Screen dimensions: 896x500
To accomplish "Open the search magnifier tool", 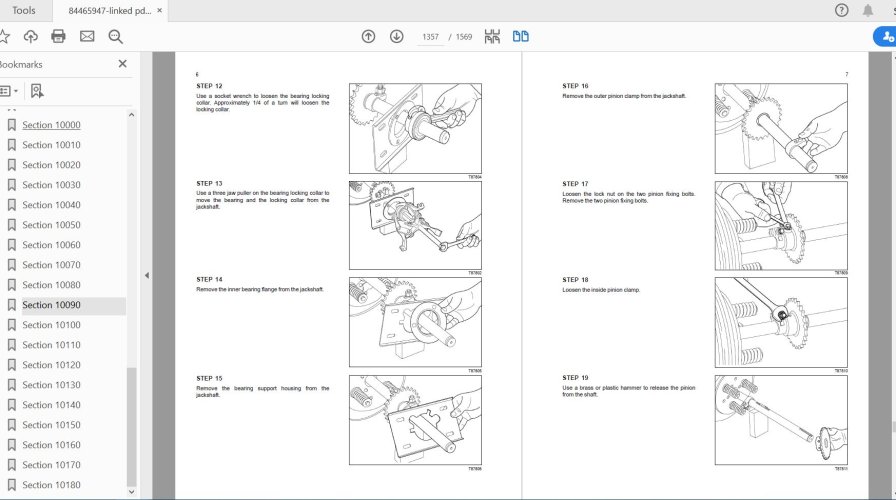I will pos(115,37).
